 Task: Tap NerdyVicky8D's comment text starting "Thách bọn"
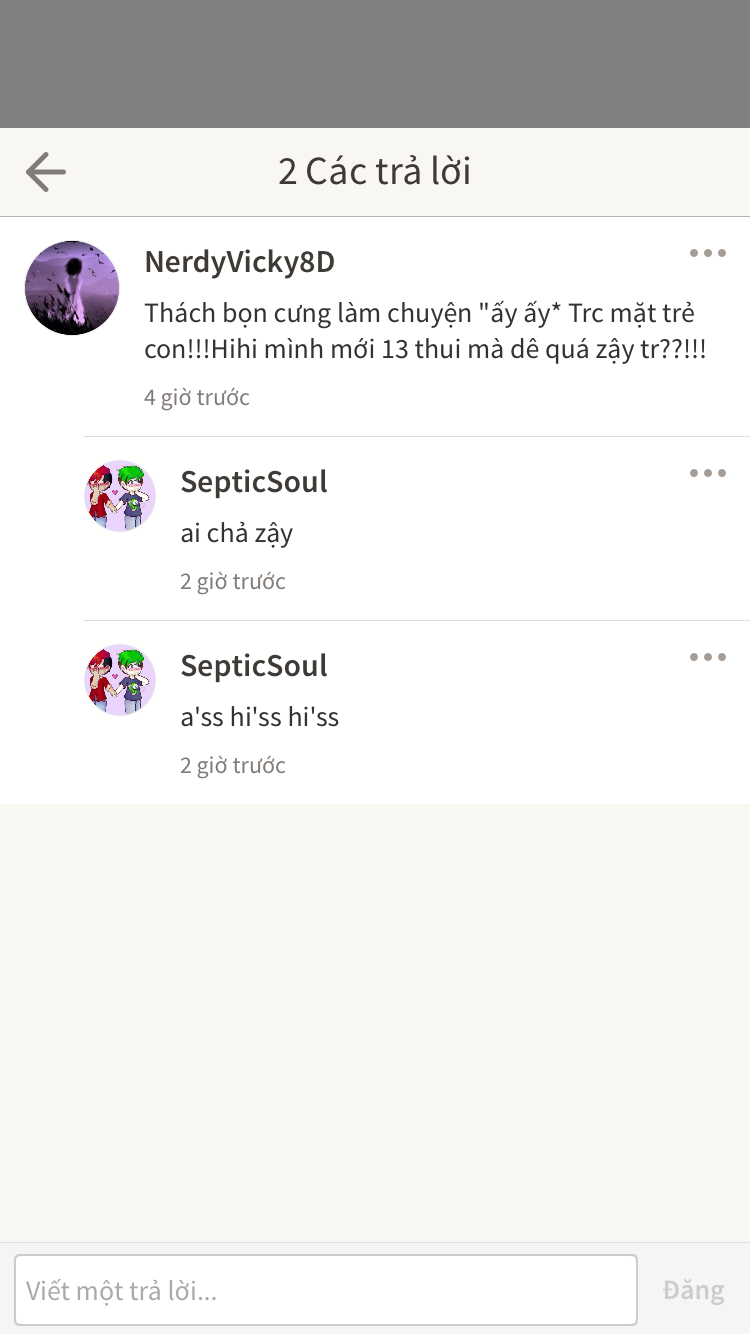click(425, 332)
